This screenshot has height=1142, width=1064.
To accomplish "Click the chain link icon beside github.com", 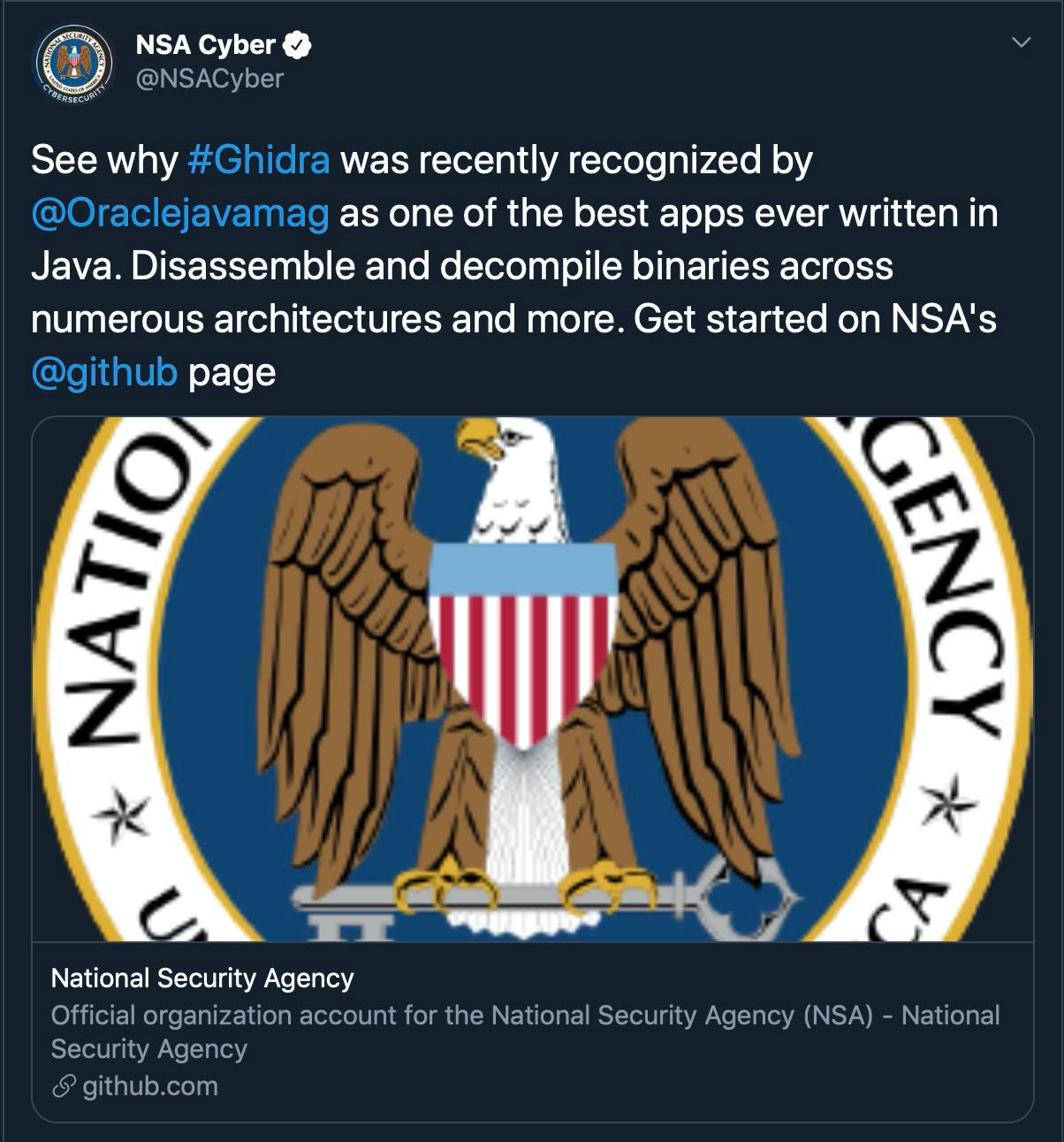I will [63, 1087].
